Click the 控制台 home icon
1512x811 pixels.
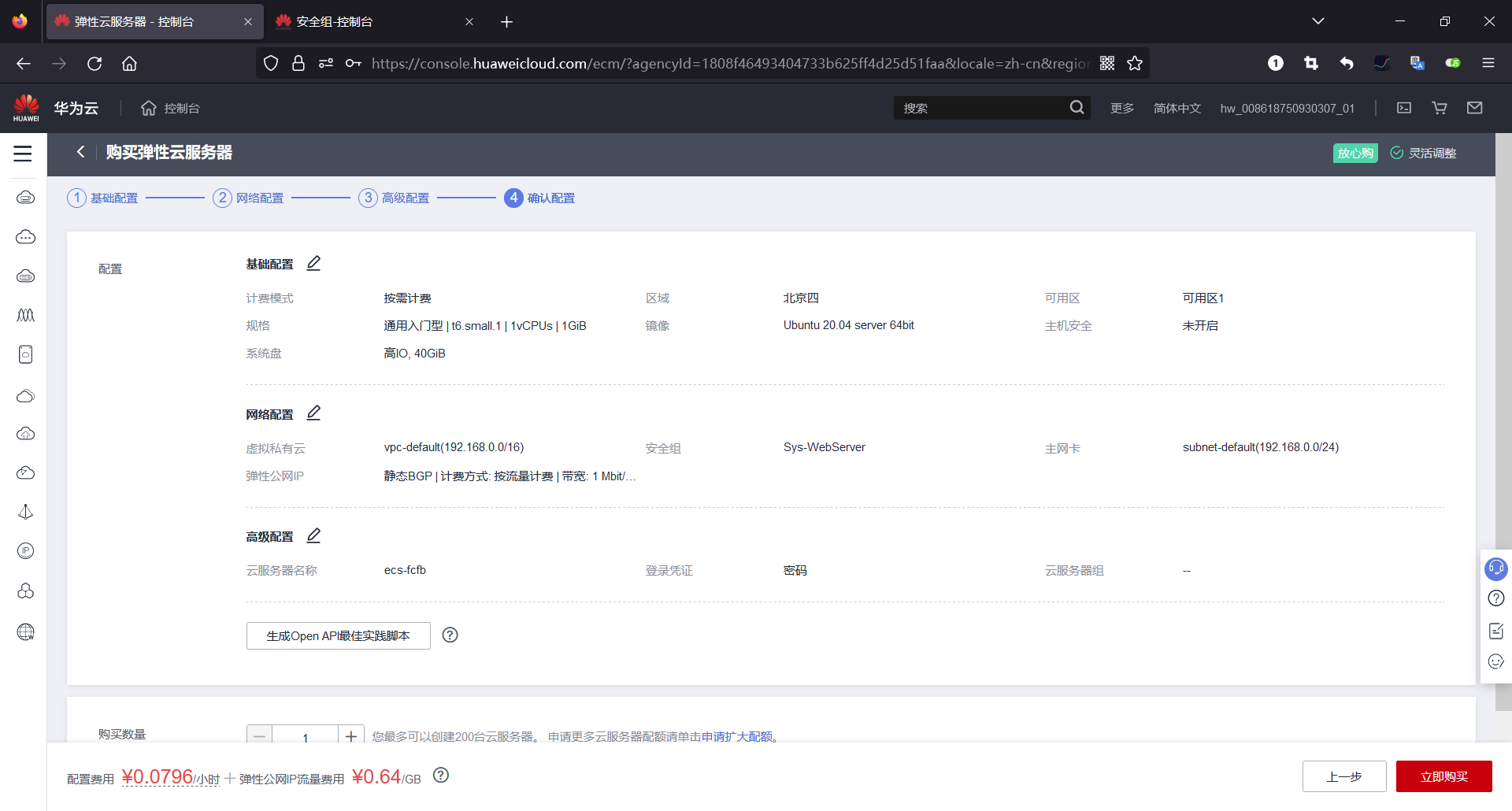point(149,108)
